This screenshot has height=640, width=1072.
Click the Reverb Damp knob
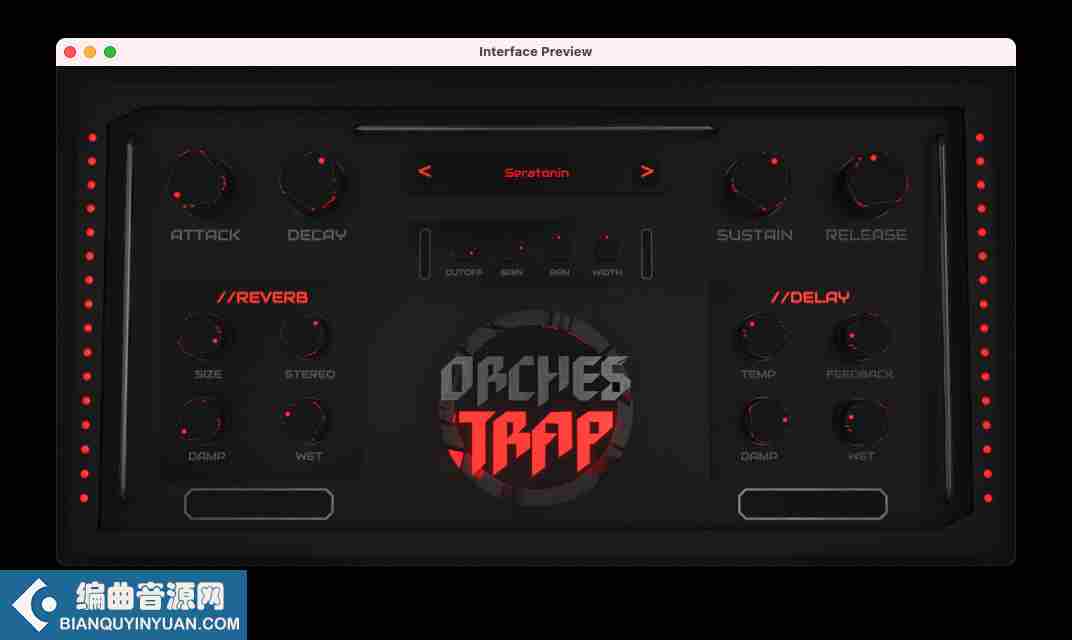pos(202,420)
